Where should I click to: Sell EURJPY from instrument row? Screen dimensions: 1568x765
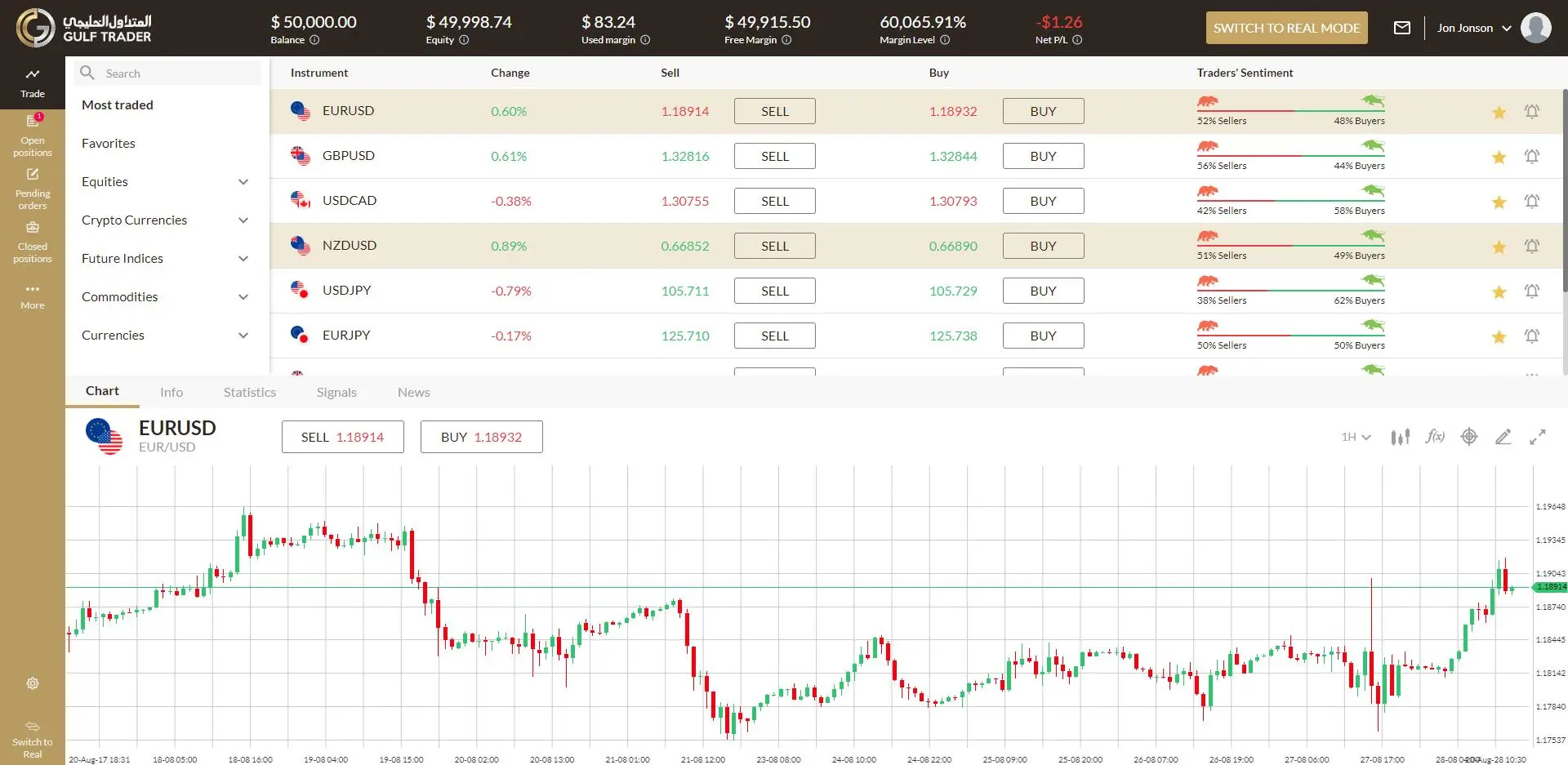pyautogui.click(x=775, y=336)
